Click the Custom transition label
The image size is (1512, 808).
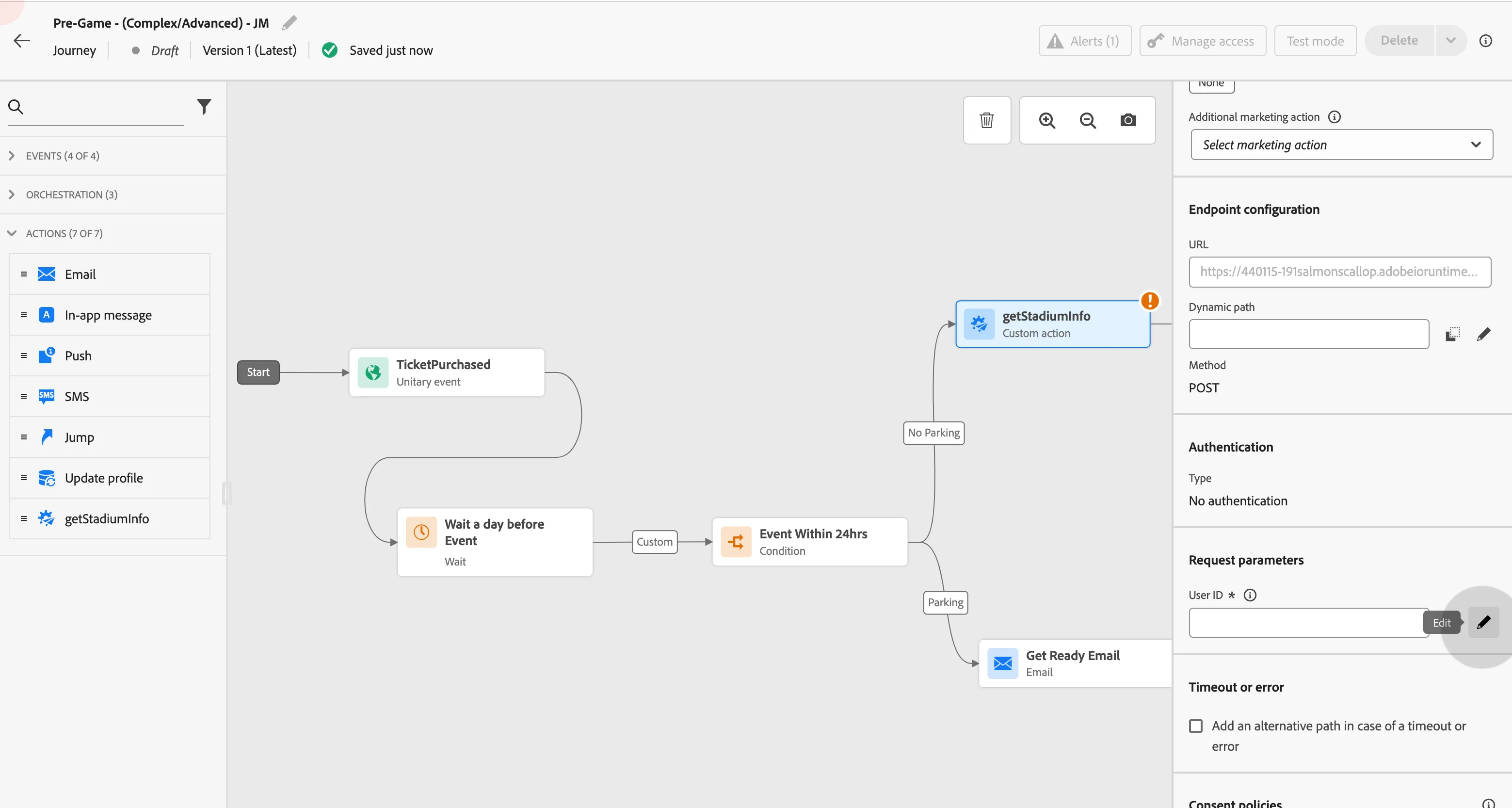point(654,541)
